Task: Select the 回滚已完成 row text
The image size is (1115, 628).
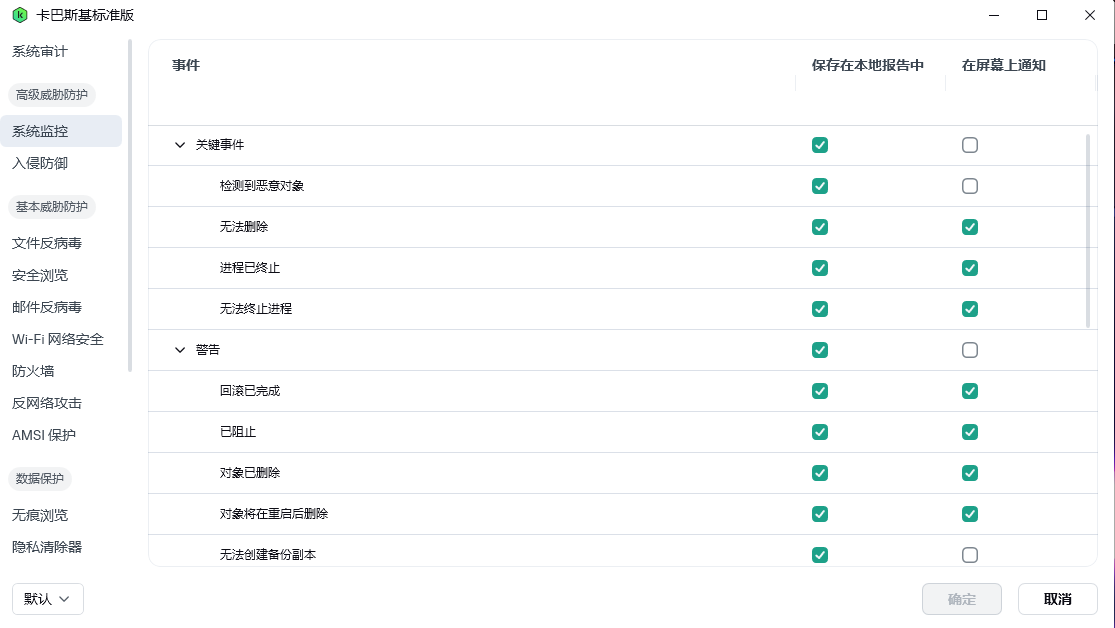Action: click(x=250, y=391)
